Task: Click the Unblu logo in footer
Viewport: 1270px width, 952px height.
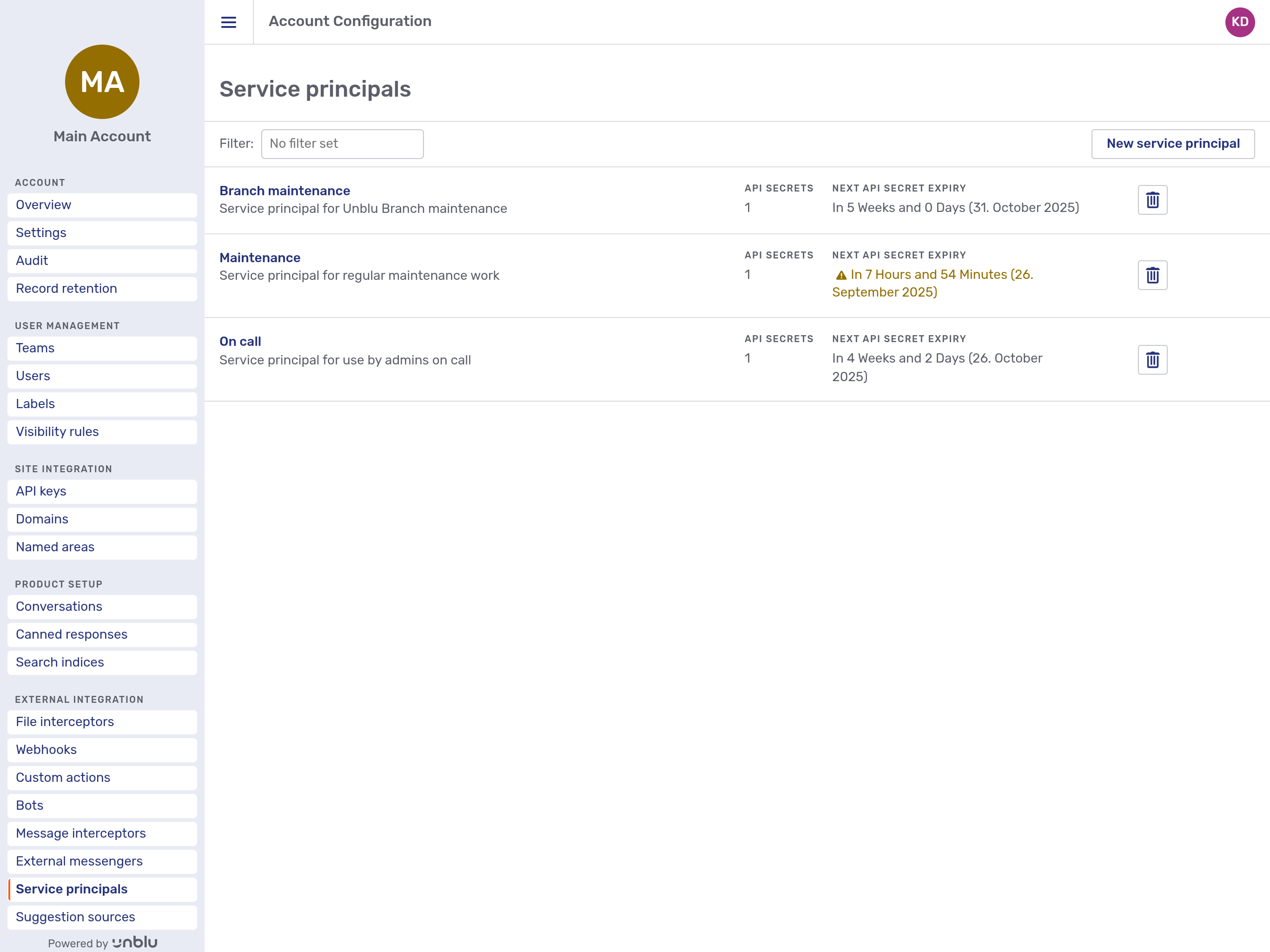Action: pos(135,942)
